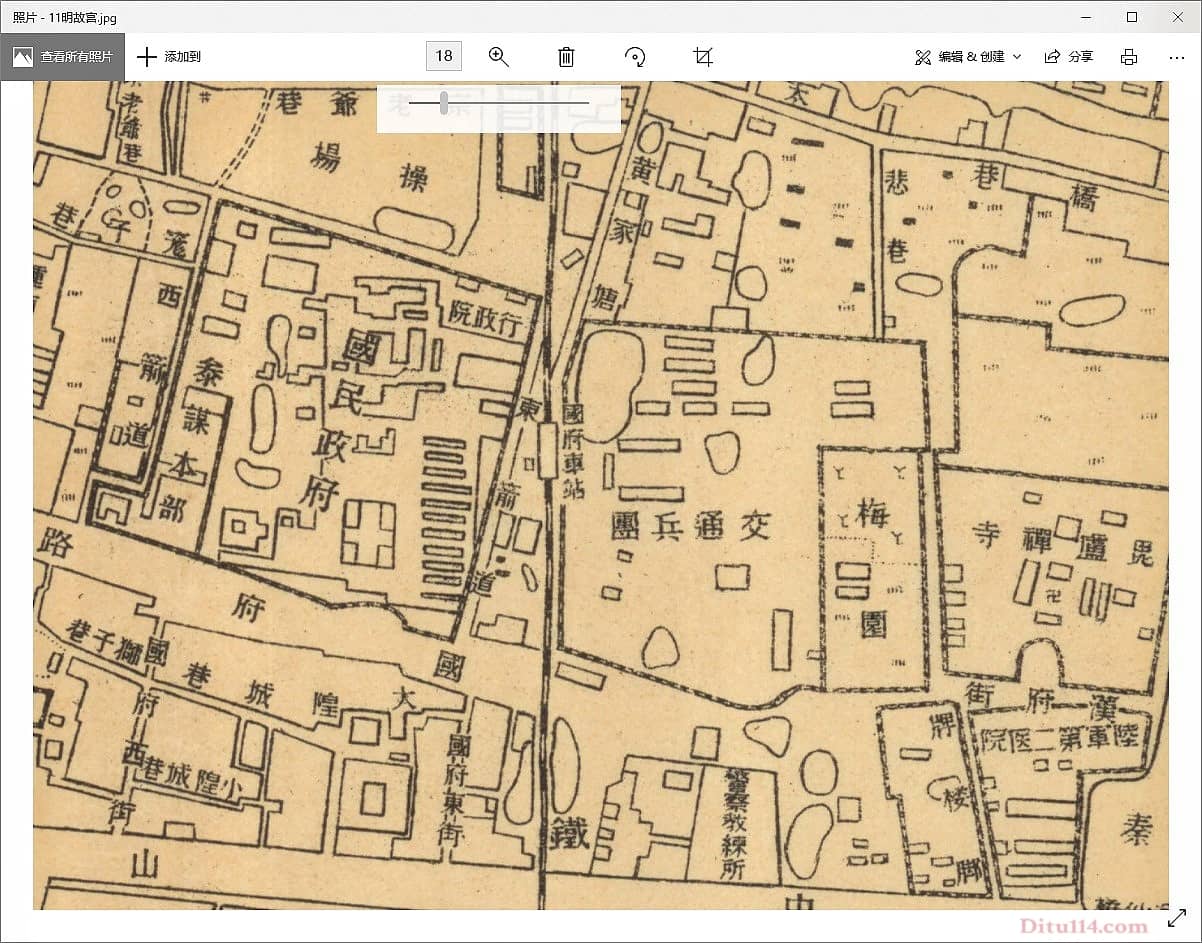Click the right end of the zoom slider track

[587, 102]
